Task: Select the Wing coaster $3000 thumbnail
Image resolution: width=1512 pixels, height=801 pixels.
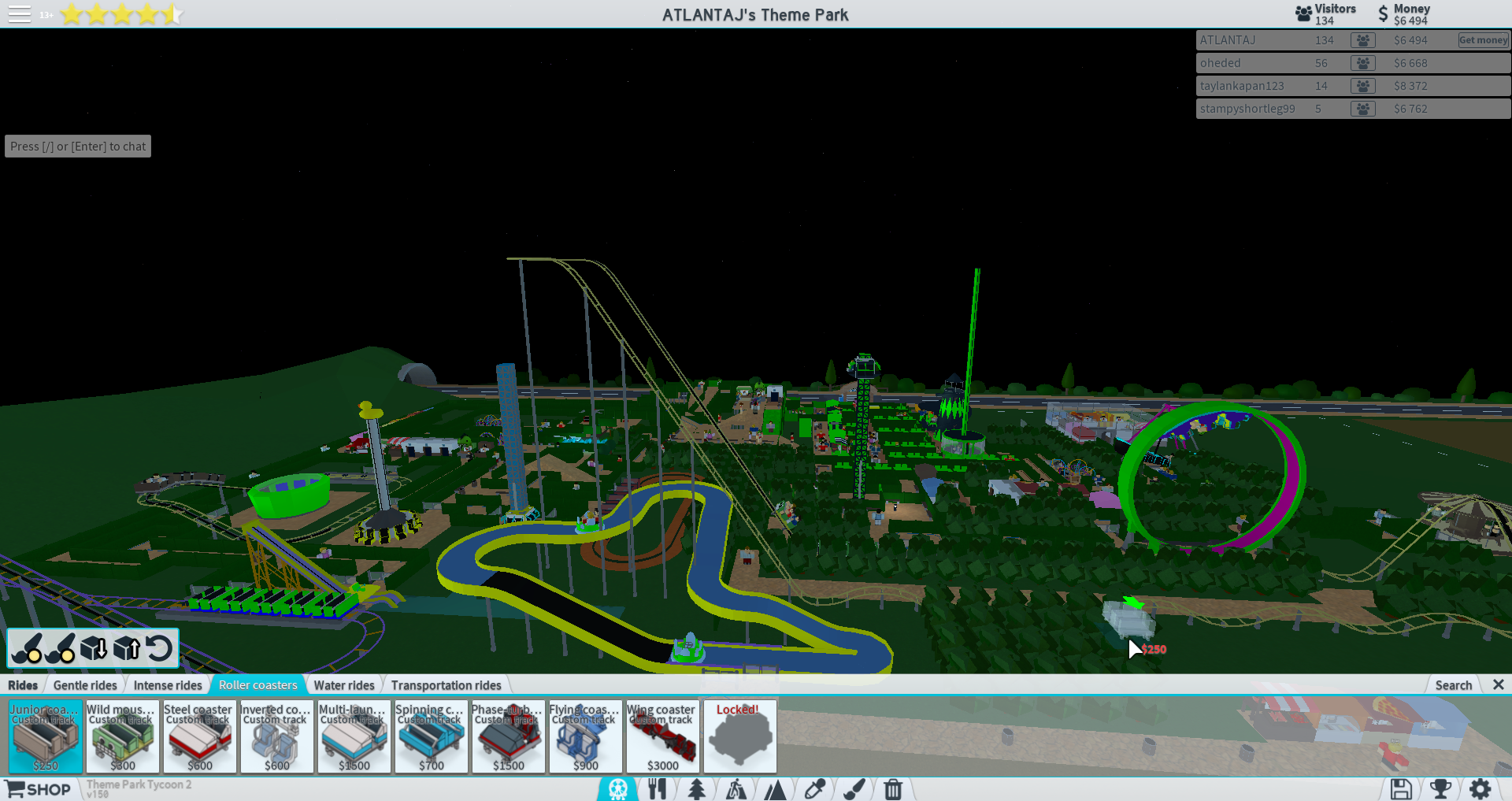Action: click(x=662, y=737)
